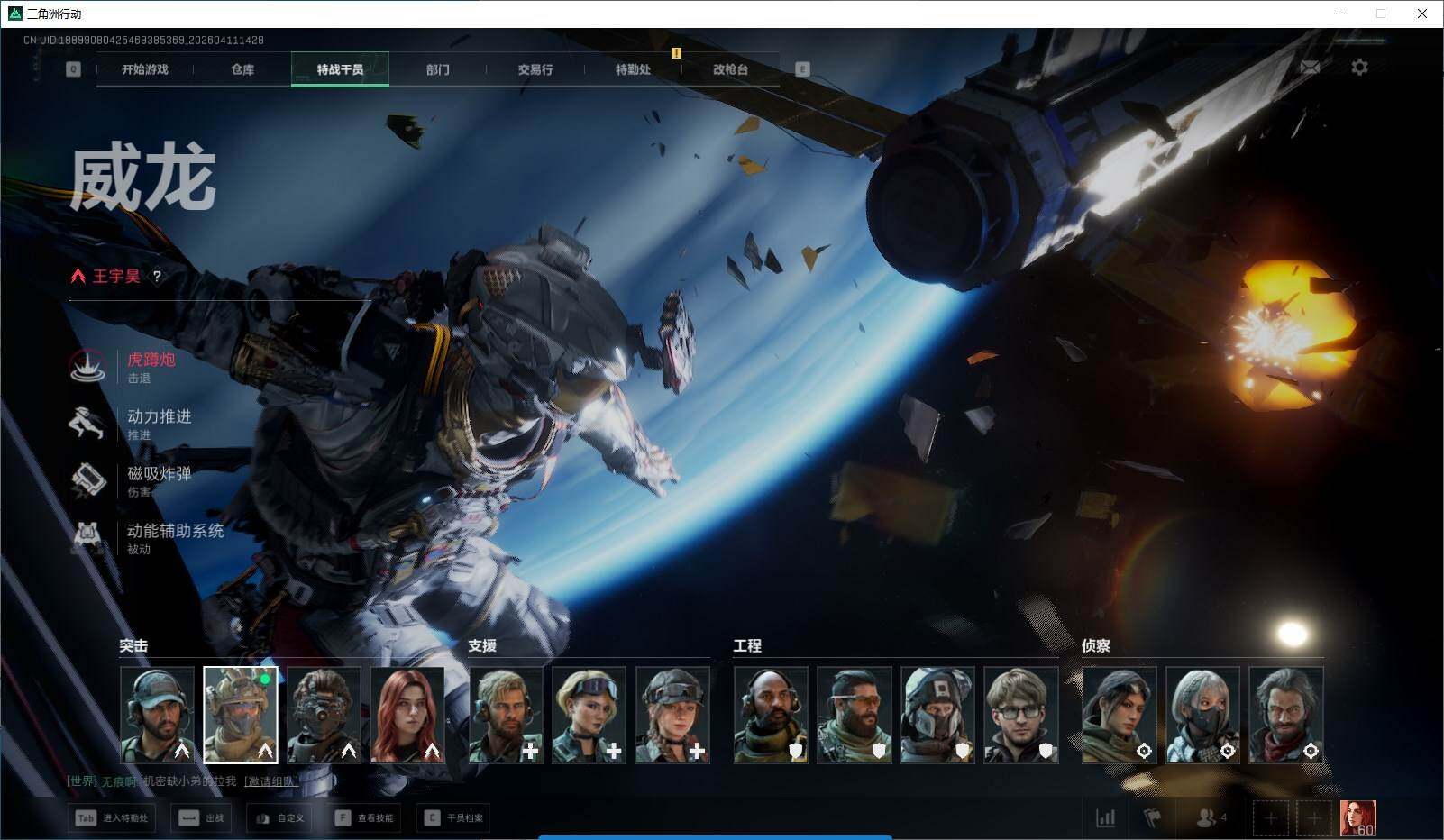Click the 邀请组队 link in chat
Image resolution: width=1444 pixels, height=840 pixels.
pos(271,781)
